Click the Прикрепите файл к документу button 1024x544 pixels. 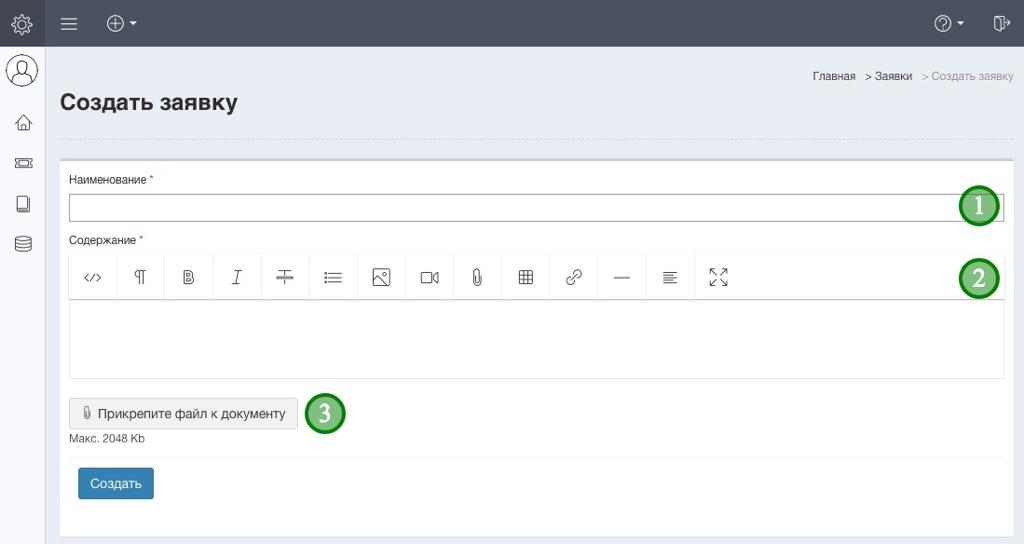(183, 413)
